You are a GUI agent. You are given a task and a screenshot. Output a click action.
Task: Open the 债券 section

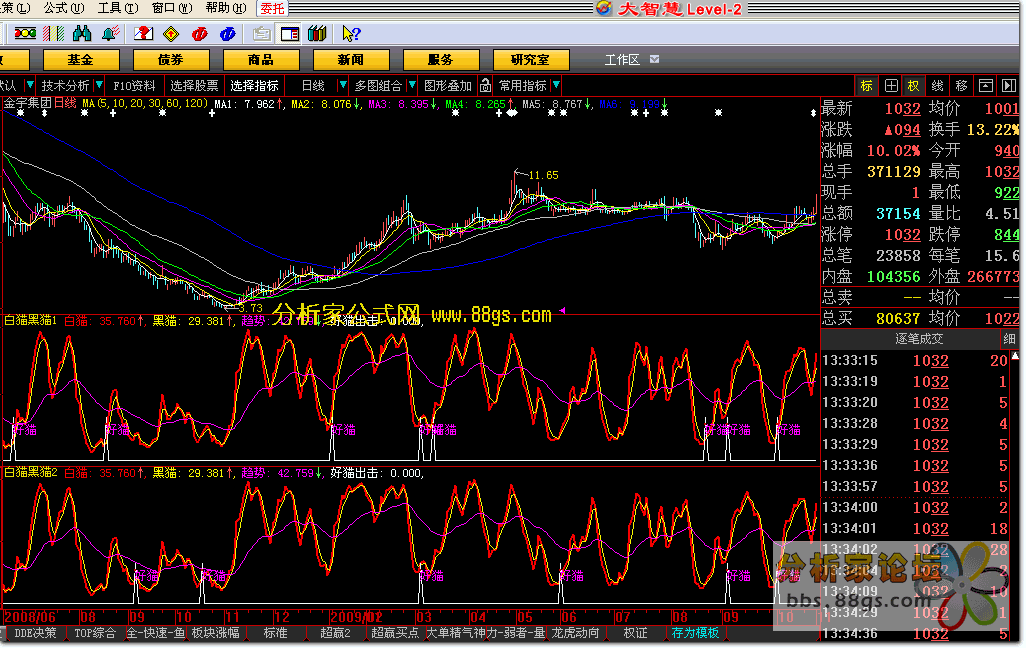[171, 60]
